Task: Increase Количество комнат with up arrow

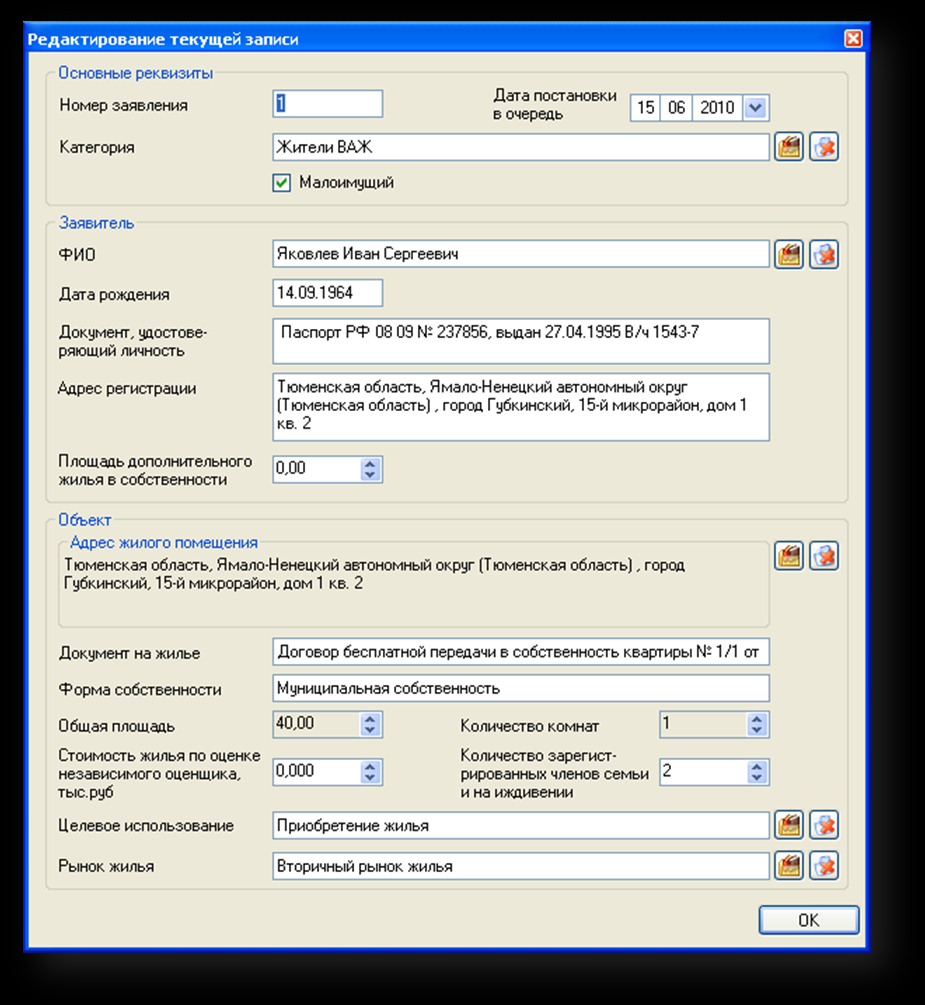Action: coord(756,718)
